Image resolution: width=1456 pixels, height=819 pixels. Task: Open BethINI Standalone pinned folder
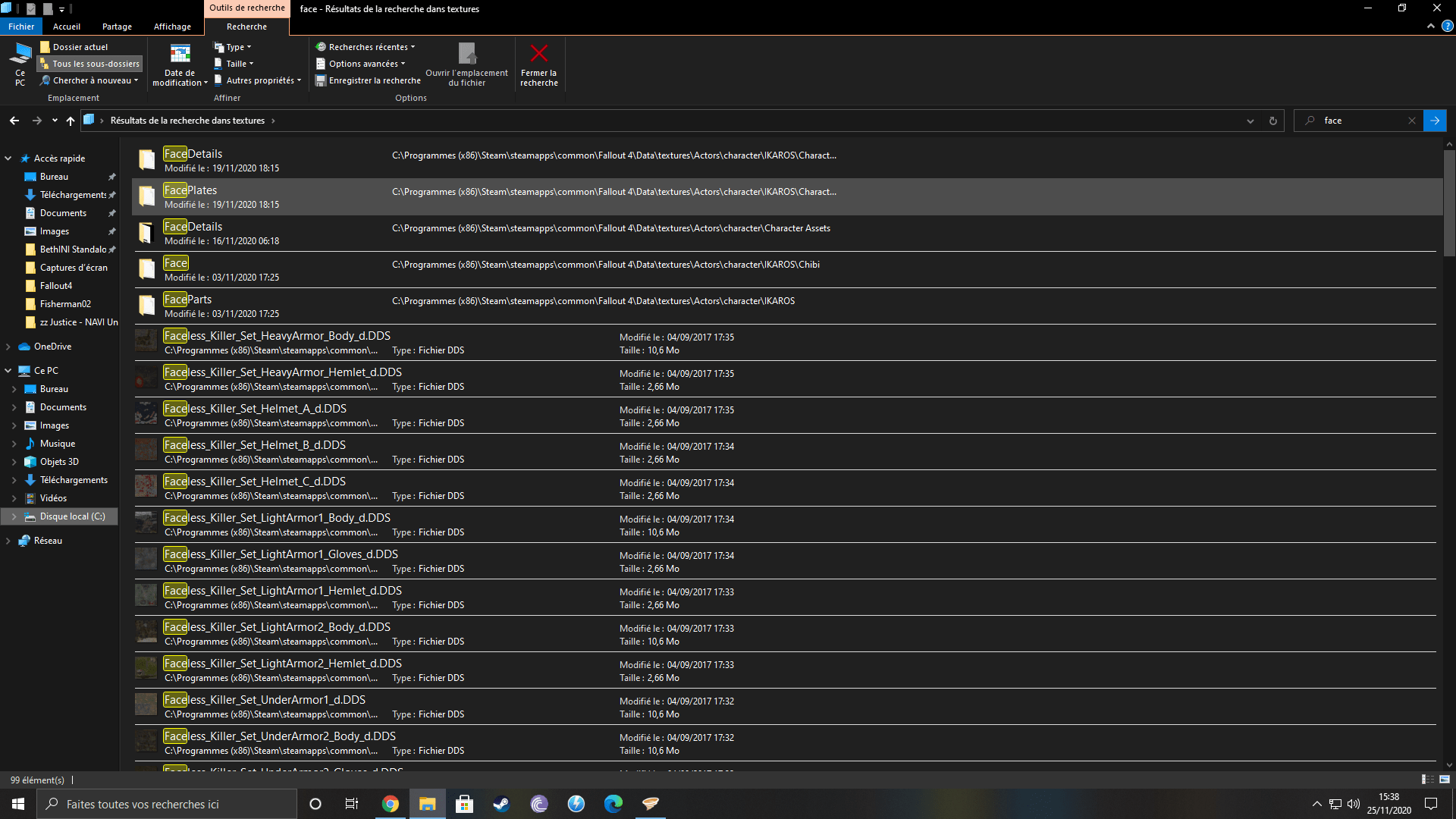(73, 249)
